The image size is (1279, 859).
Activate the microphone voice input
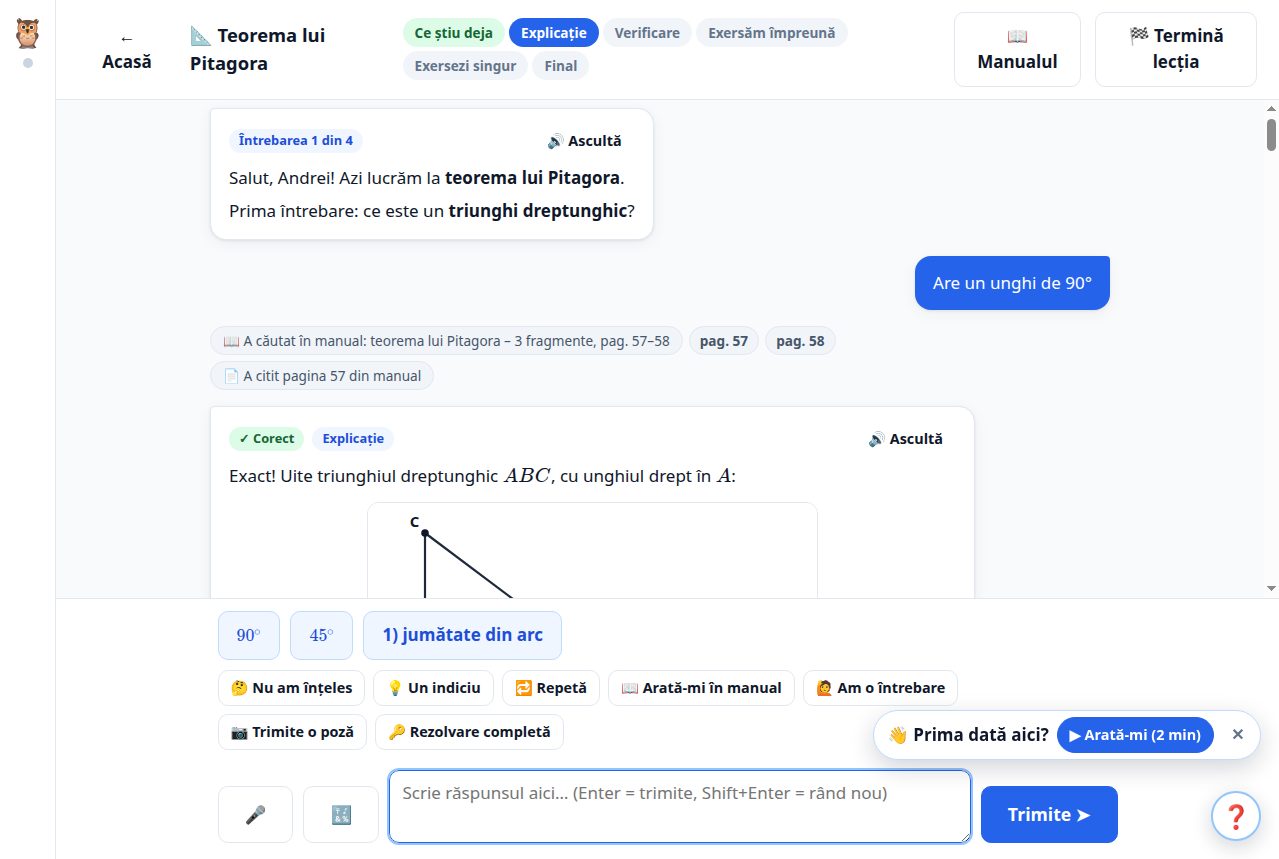[x=255, y=815]
